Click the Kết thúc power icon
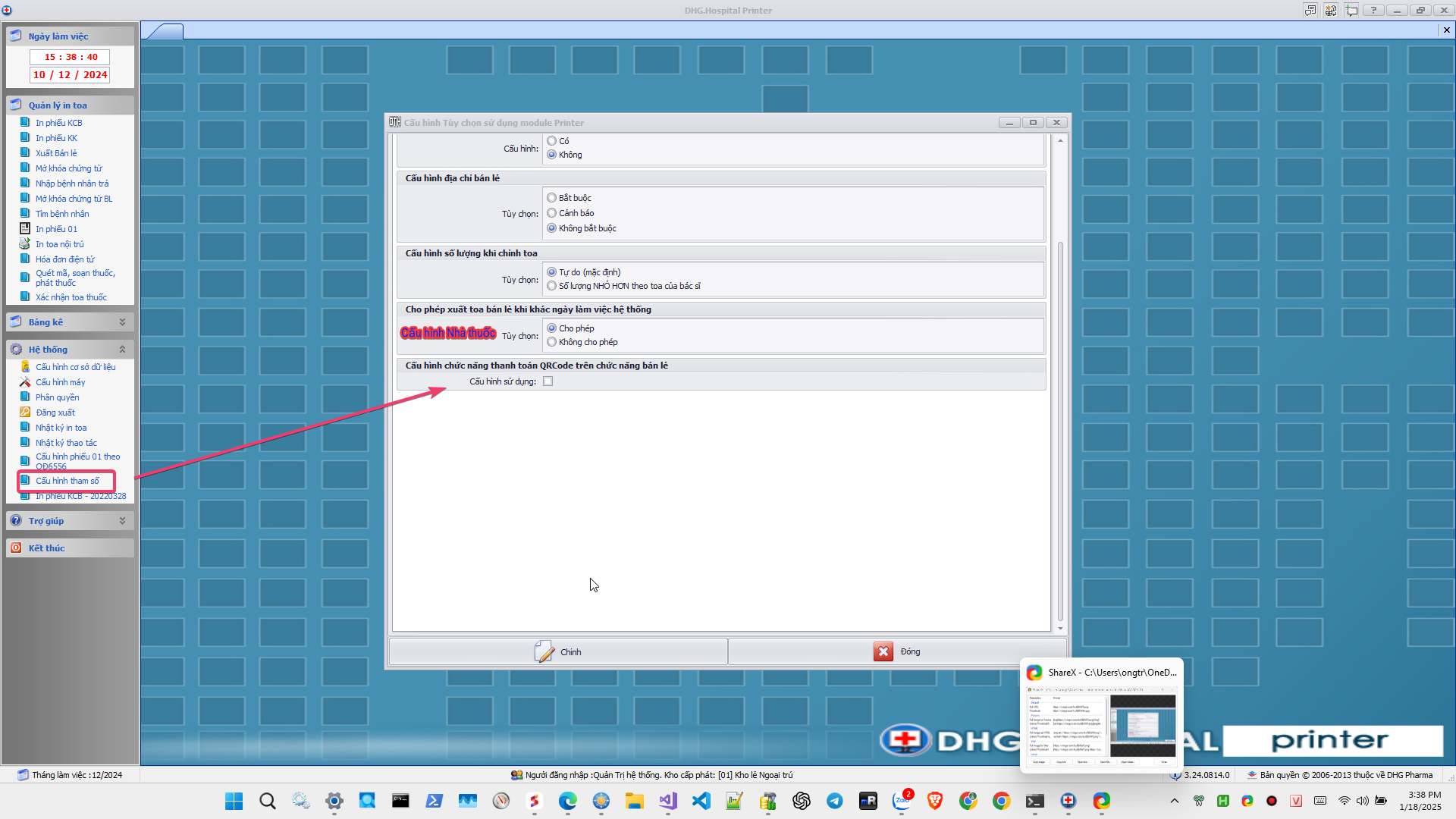This screenshot has width=1456, height=819. [x=16, y=548]
